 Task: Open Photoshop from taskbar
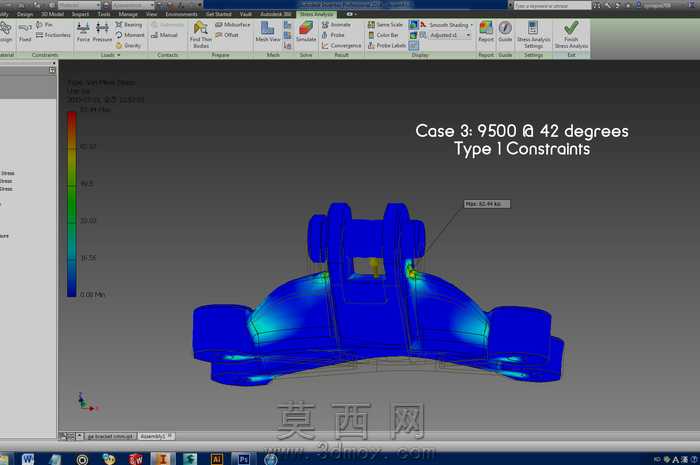tap(244, 459)
